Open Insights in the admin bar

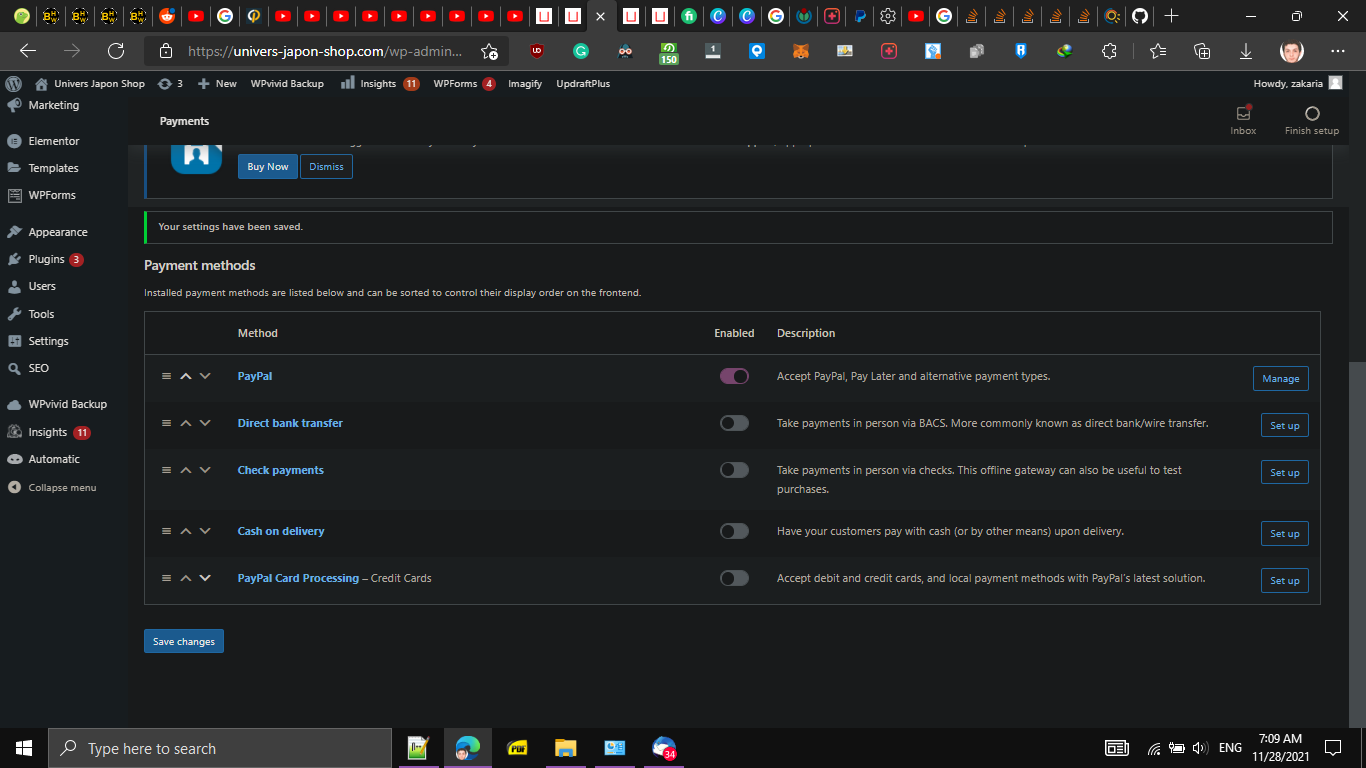[x=379, y=84]
